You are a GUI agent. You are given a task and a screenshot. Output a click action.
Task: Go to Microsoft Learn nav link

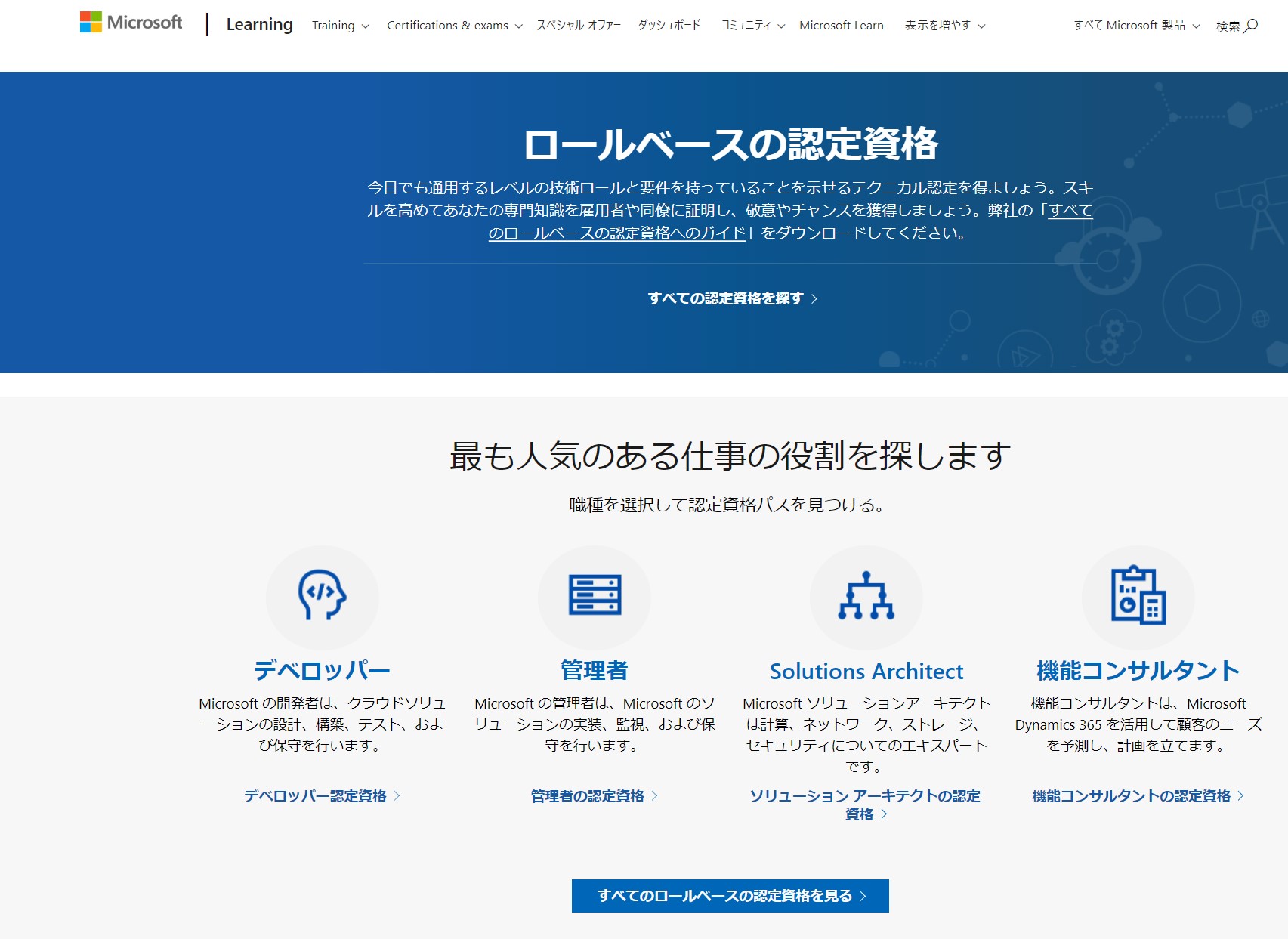tap(842, 26)
